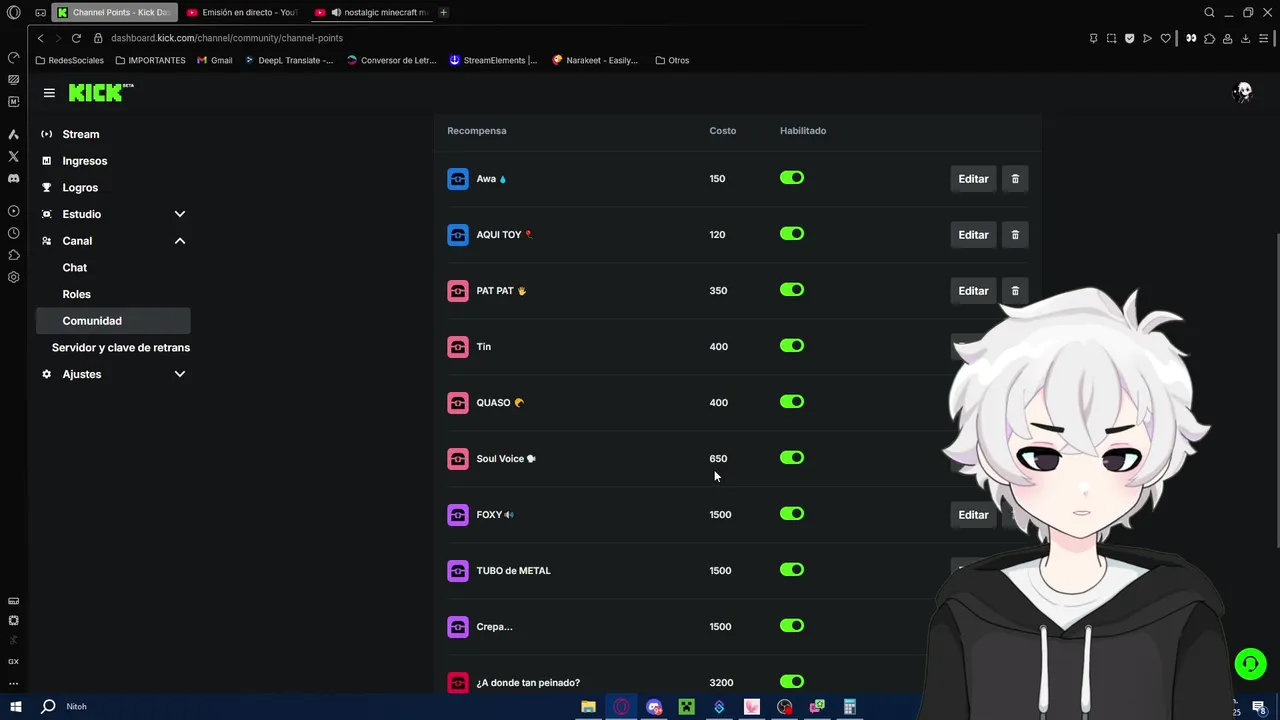1280x720 pixels.
Task: Expand the Ajustes section chevron
Action: [180, 374]
